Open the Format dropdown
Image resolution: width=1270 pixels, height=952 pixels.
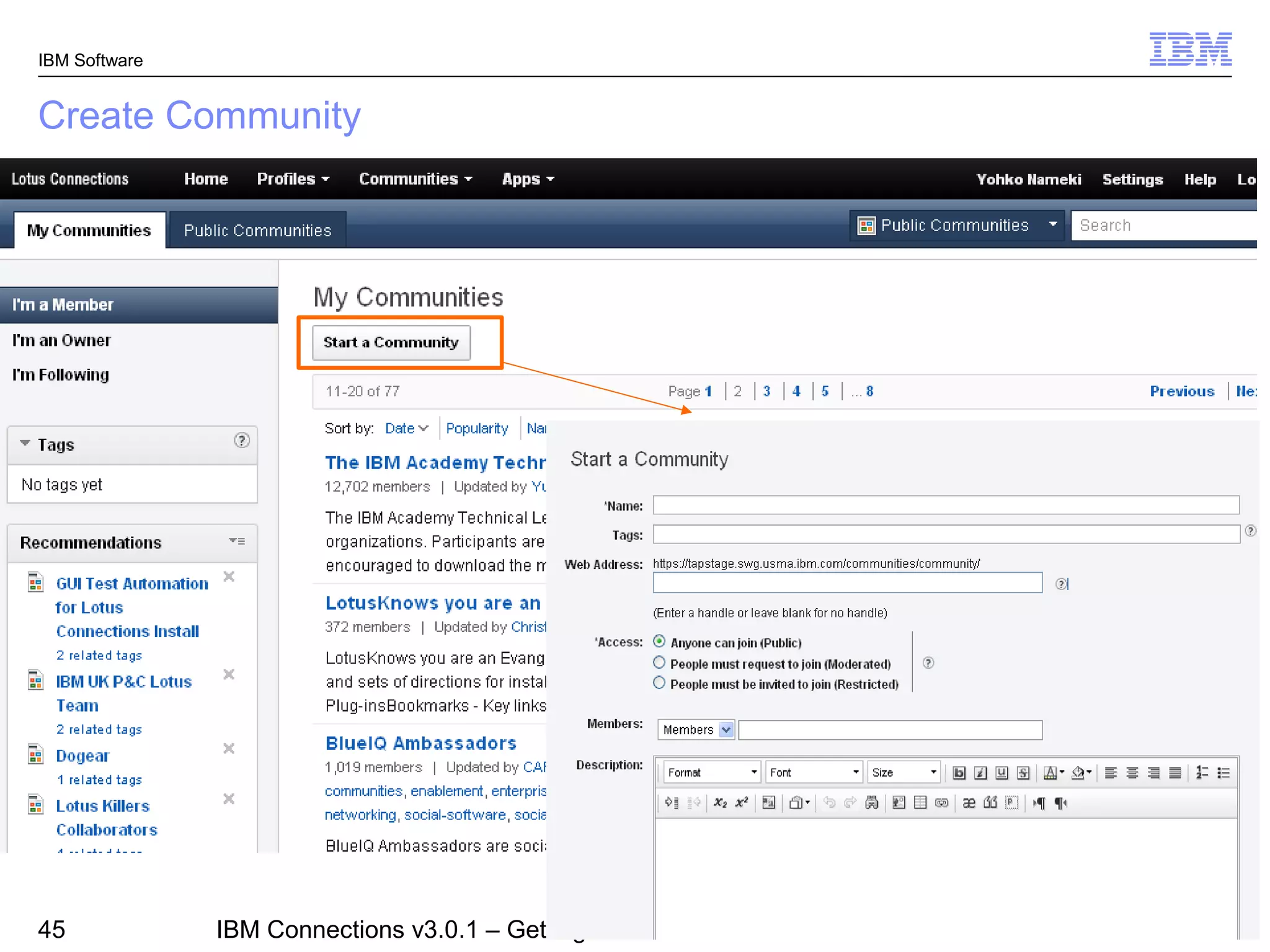[712, 772]
